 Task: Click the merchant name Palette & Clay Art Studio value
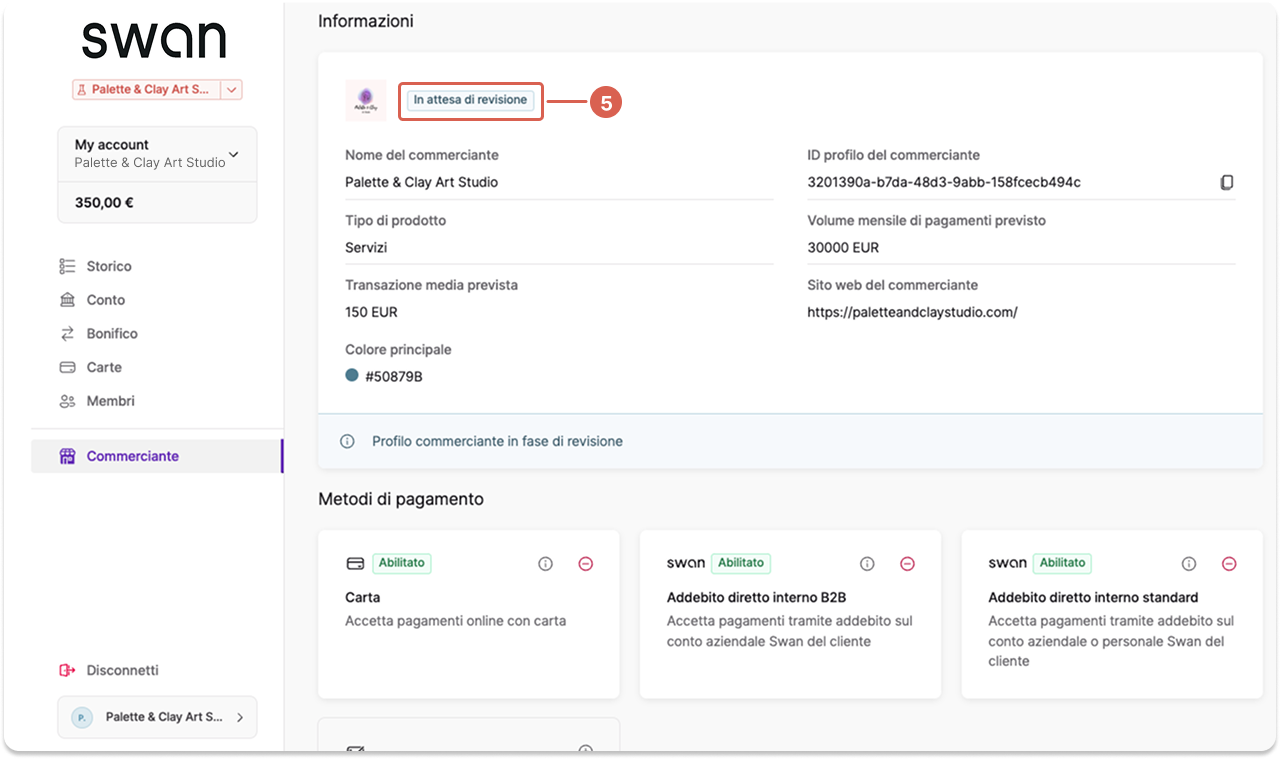tap(421, 182)
